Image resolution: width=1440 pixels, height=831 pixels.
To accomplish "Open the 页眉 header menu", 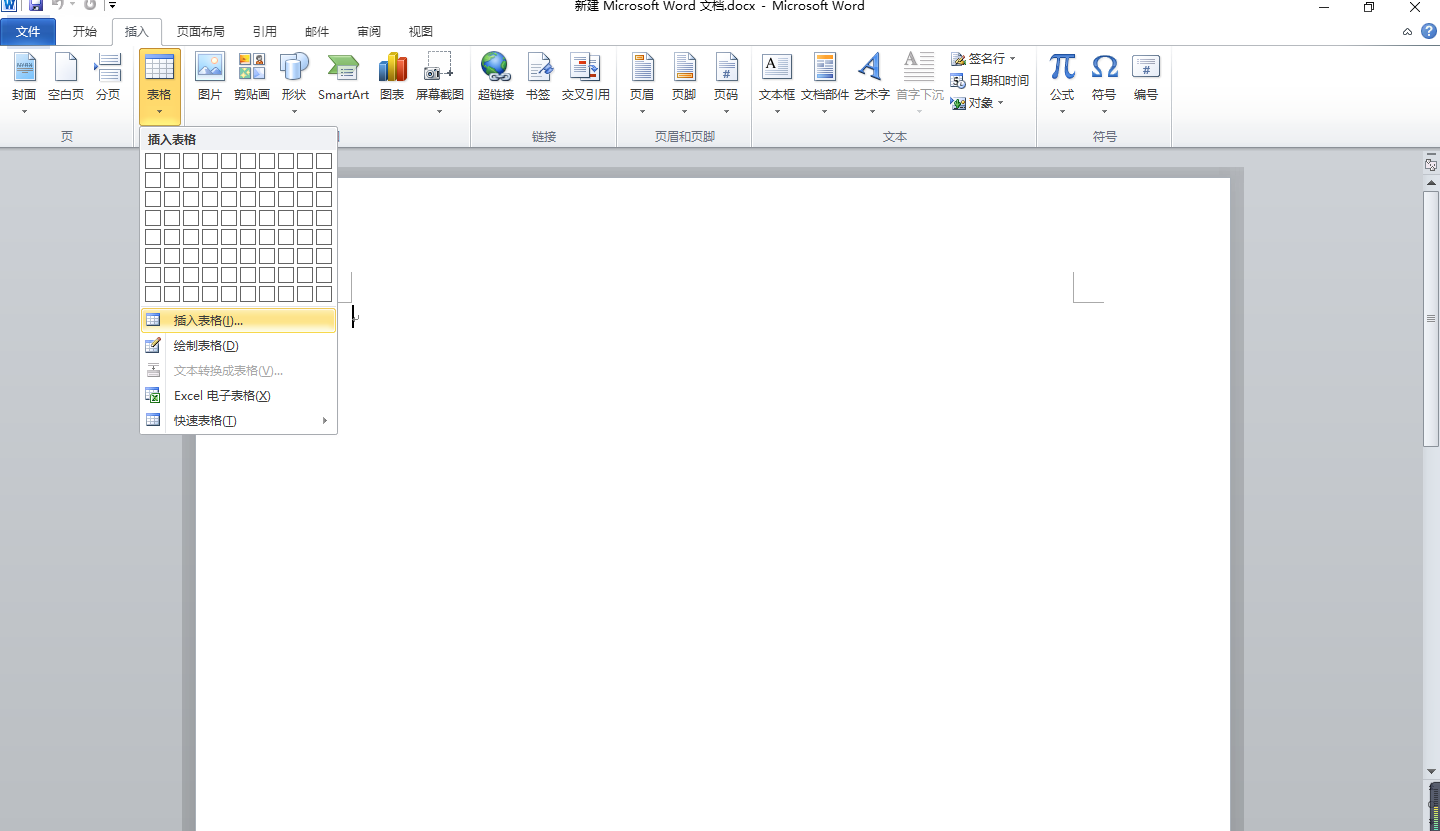I will click(642, 83).
